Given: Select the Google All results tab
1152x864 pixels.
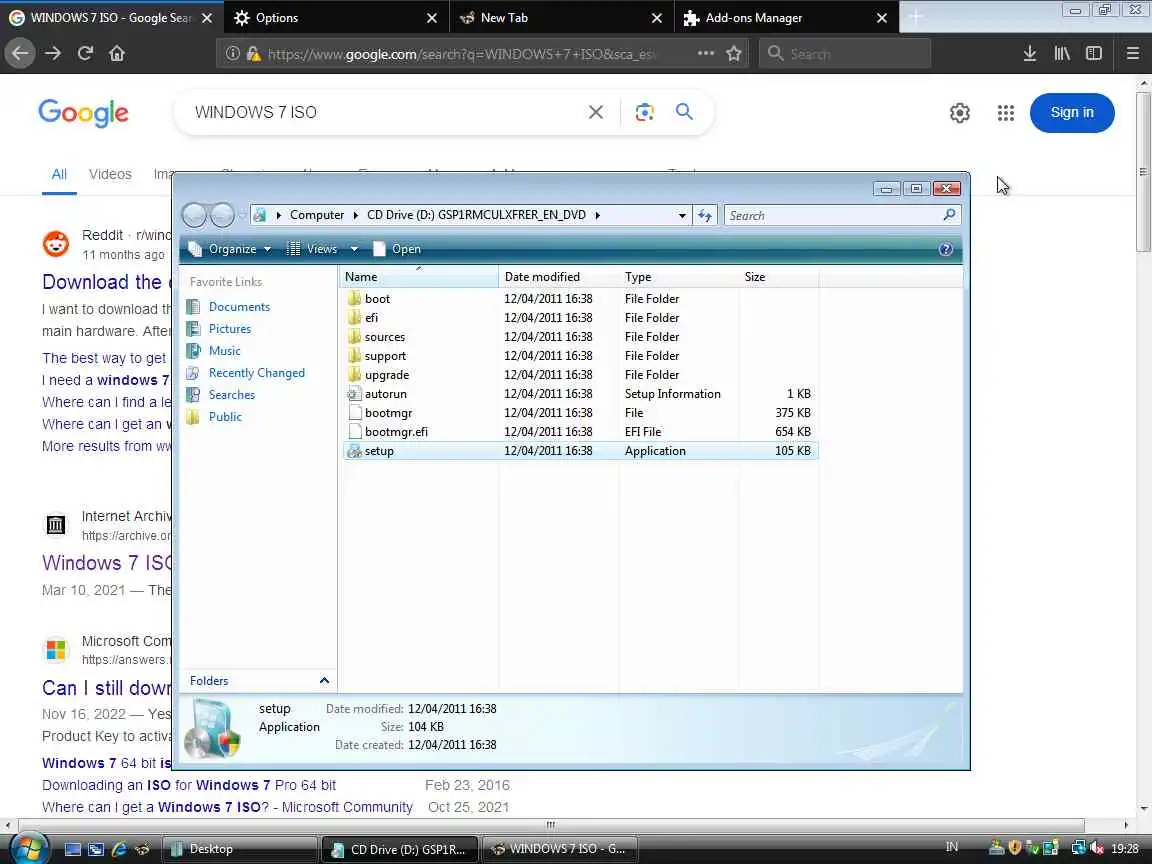Looking at the screenshot, I should (59, 174).
